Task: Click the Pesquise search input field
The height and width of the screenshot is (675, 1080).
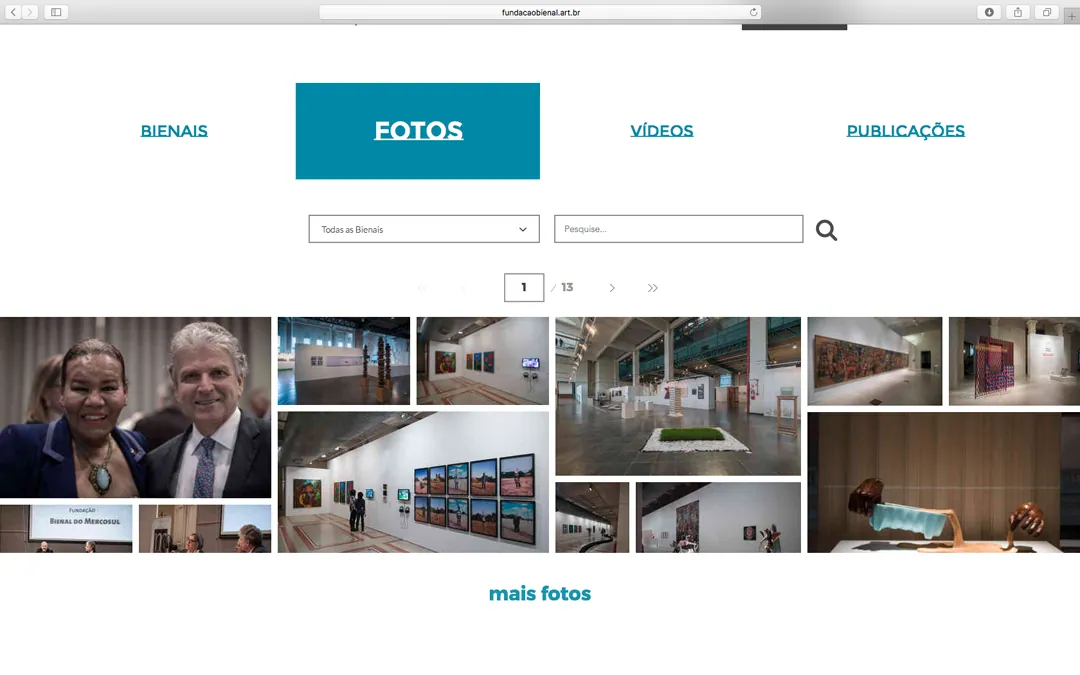Action: 678,229
